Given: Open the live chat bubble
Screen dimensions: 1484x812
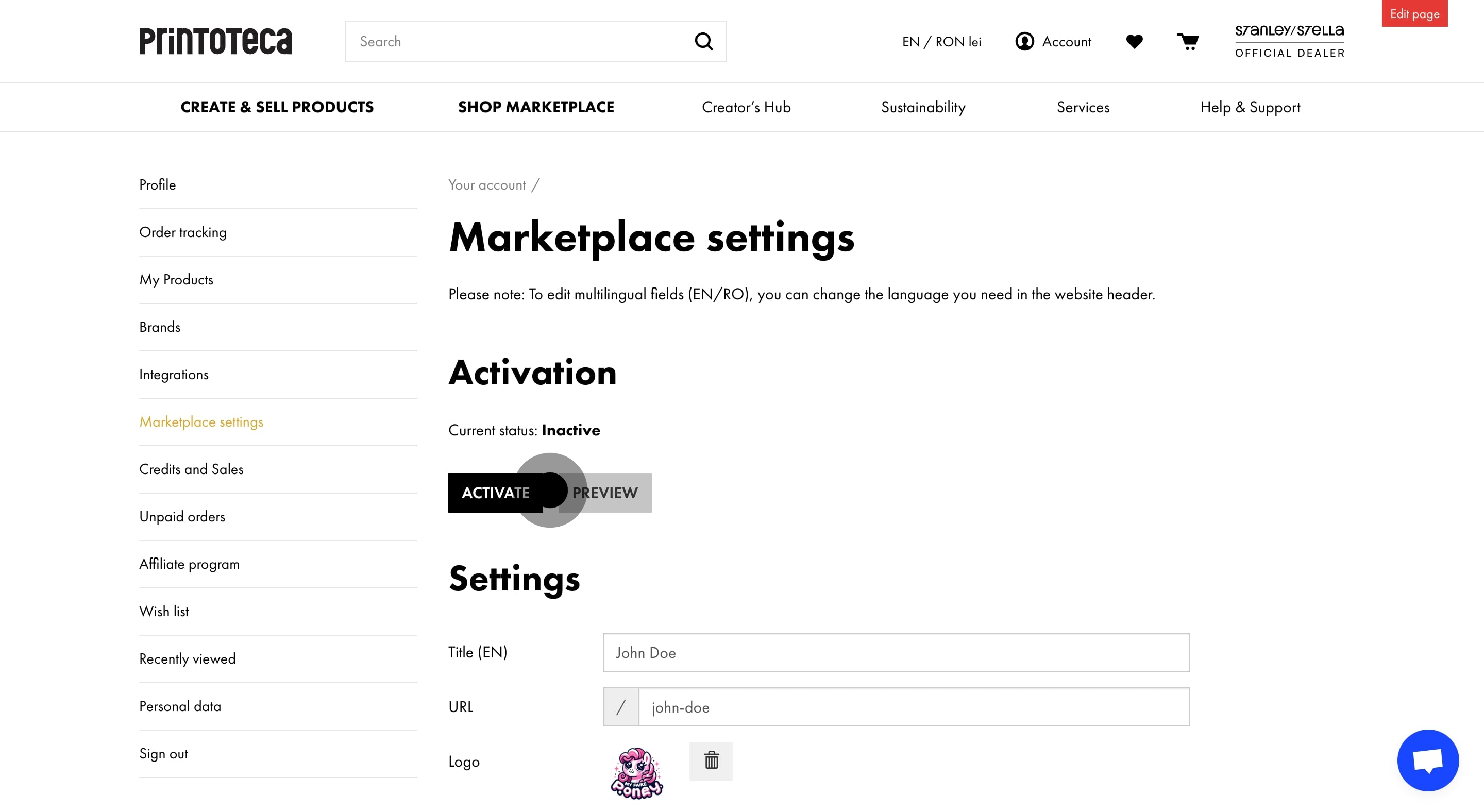Looking at the screenshot, I should pos(1427,760).
